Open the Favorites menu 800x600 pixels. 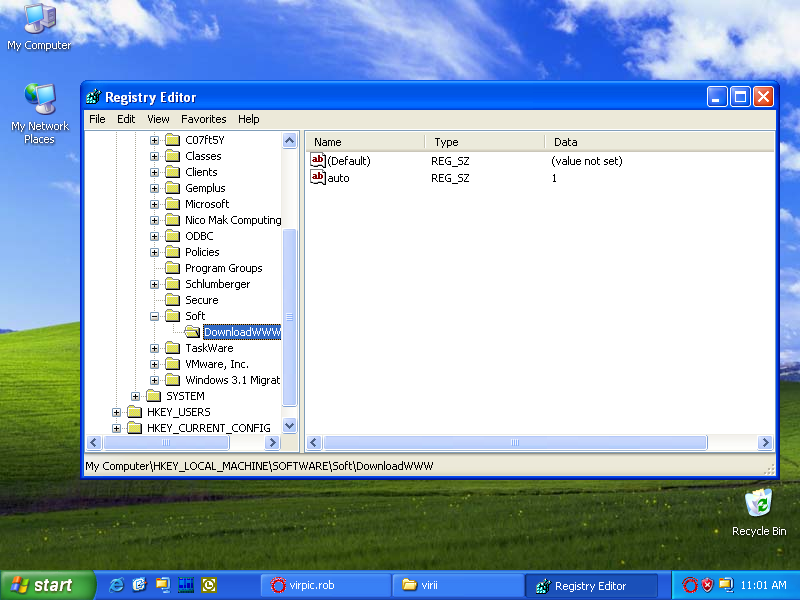pyautogui.click(x=204, y=119)
